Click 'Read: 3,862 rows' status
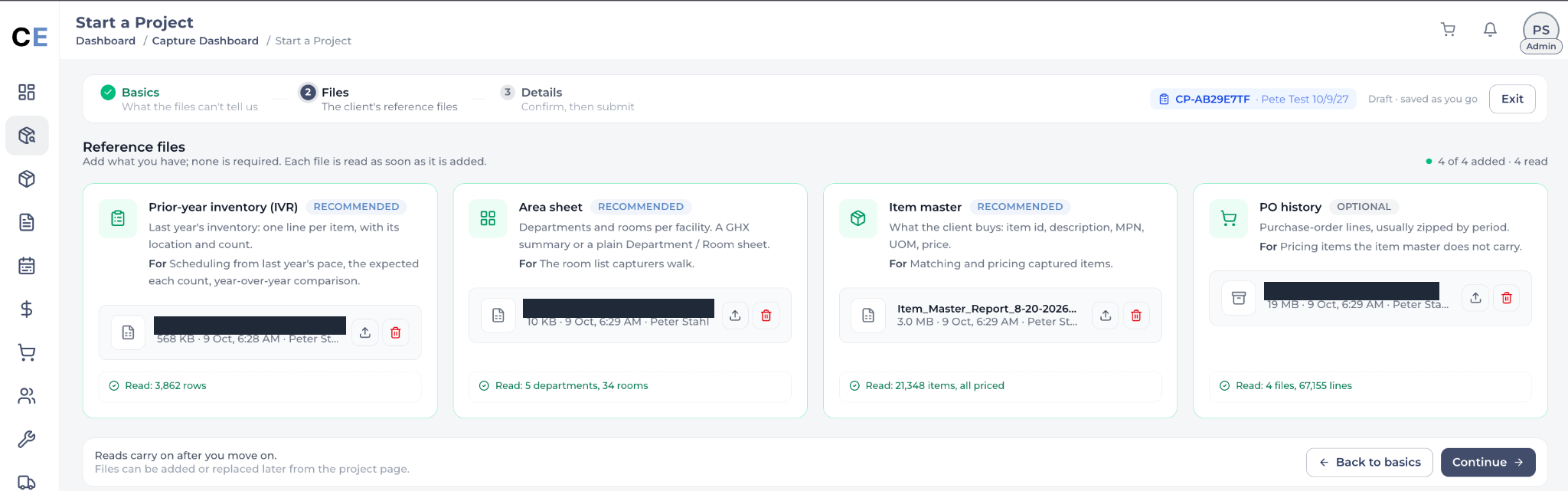Screen dimensions: 1568x491 coord(165,385)
